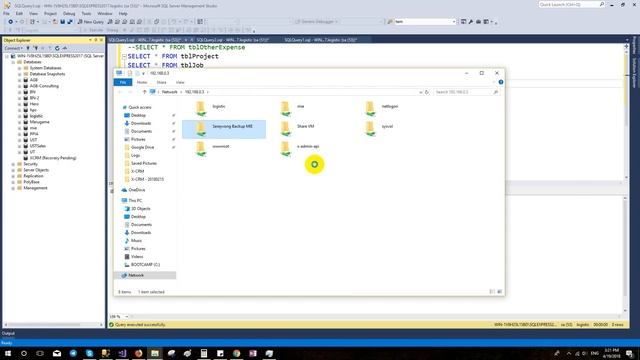The height and width of the screenshot is (360, 640).
Task: Open the View menu in SSMS
Action: tap(33, 13)
